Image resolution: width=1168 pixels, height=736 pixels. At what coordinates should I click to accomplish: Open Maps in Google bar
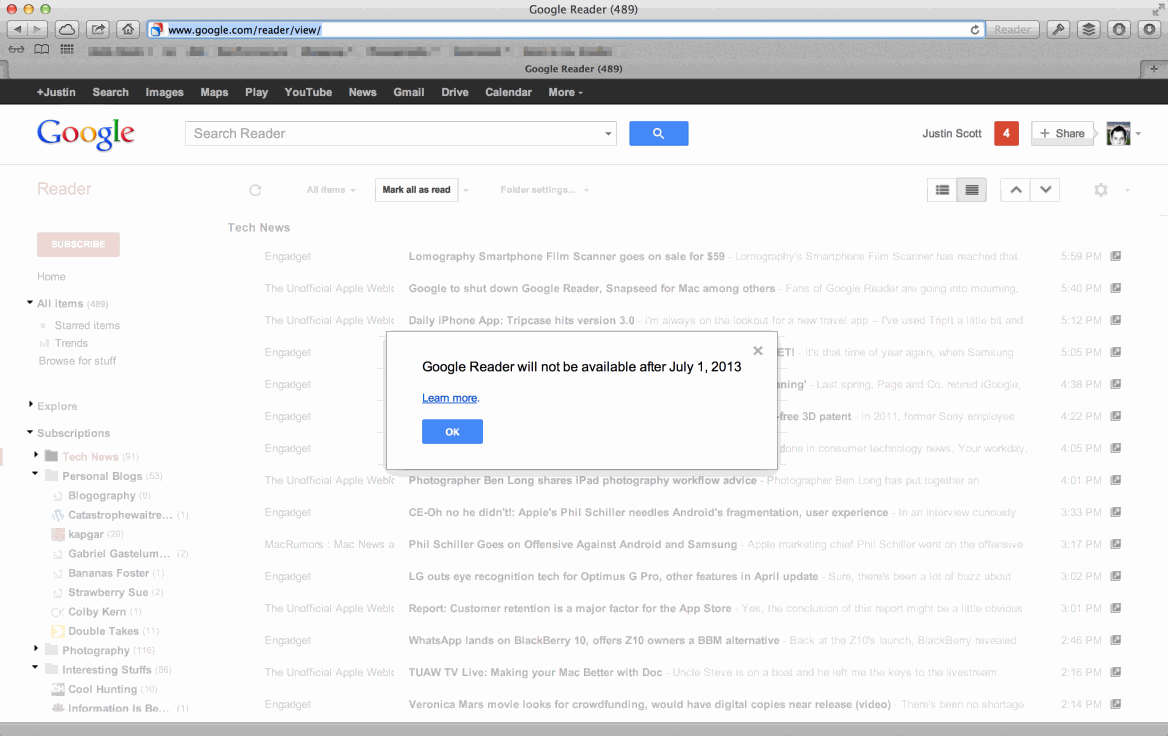[x=215, y=92]
